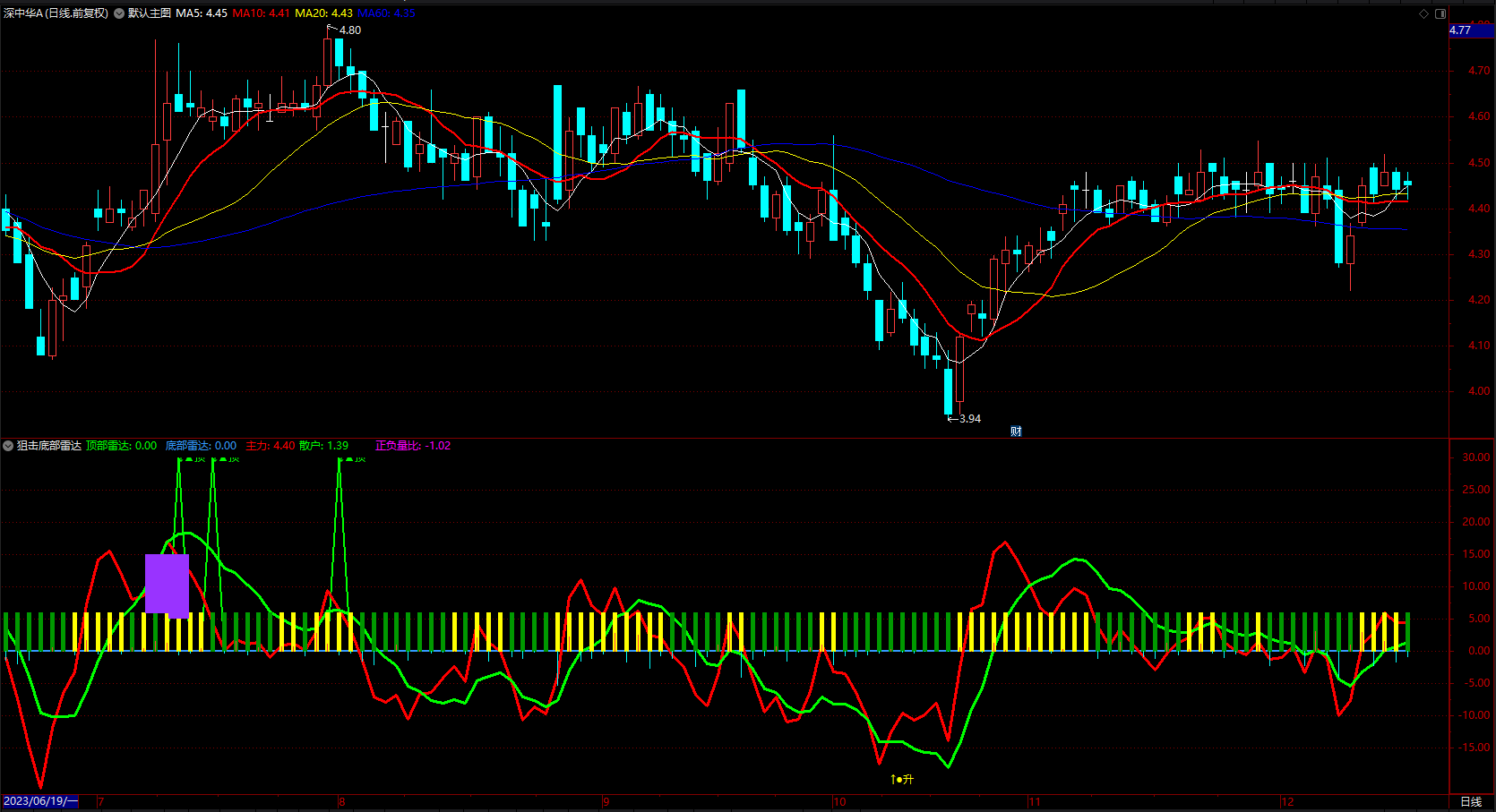This screenshot has height=812, width=1496.
Task: Select the MA20: 4.43 indicator label
Action: pyautogui.click(x=323, y=13)
